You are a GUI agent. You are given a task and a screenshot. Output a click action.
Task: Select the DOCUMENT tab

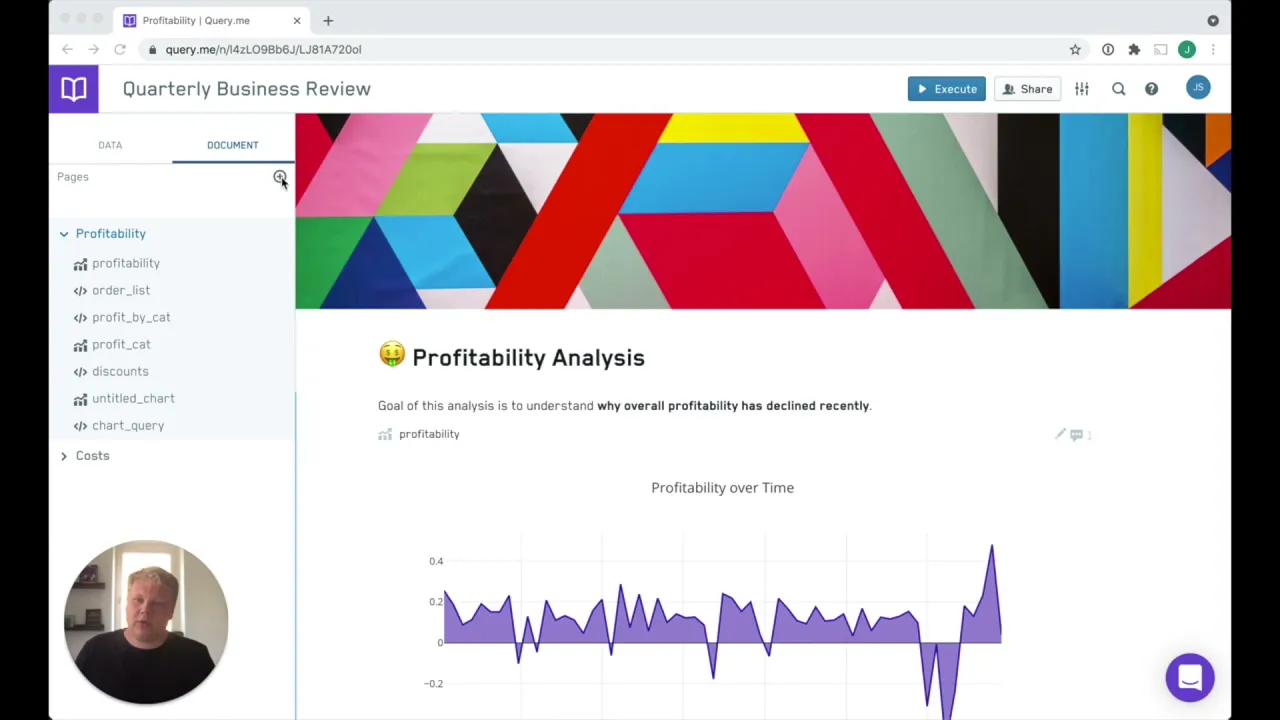click(232, 145)
